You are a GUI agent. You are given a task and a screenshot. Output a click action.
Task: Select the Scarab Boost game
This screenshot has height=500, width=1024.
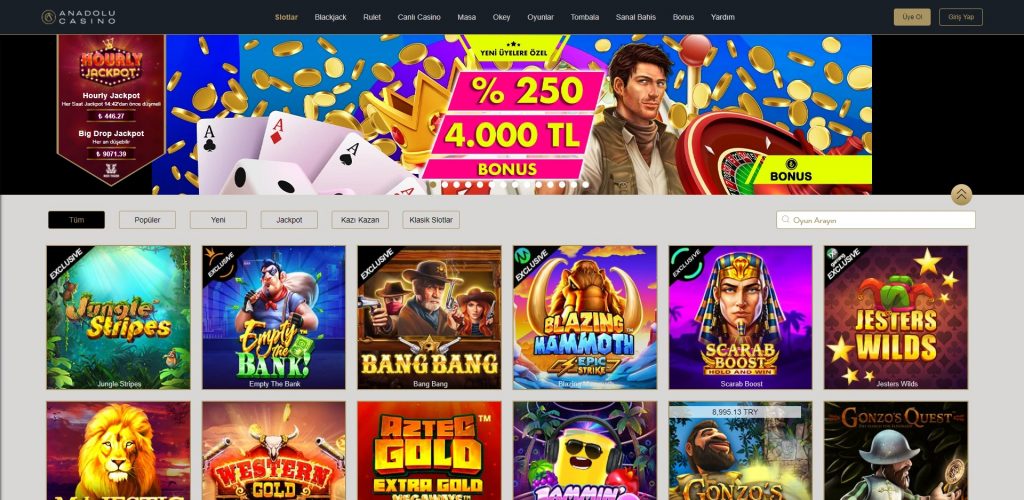coord(741,317)
